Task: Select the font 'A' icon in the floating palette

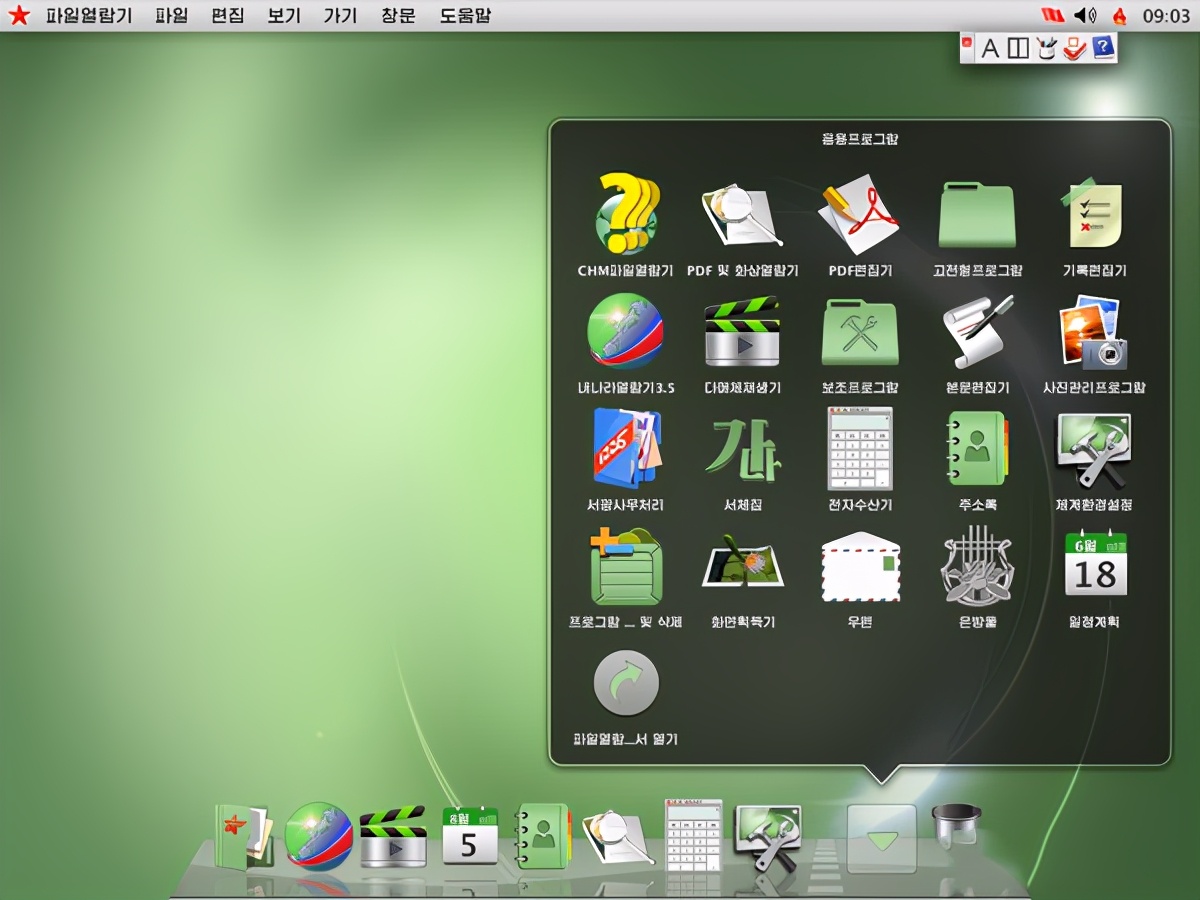Action: coord(989,47)
